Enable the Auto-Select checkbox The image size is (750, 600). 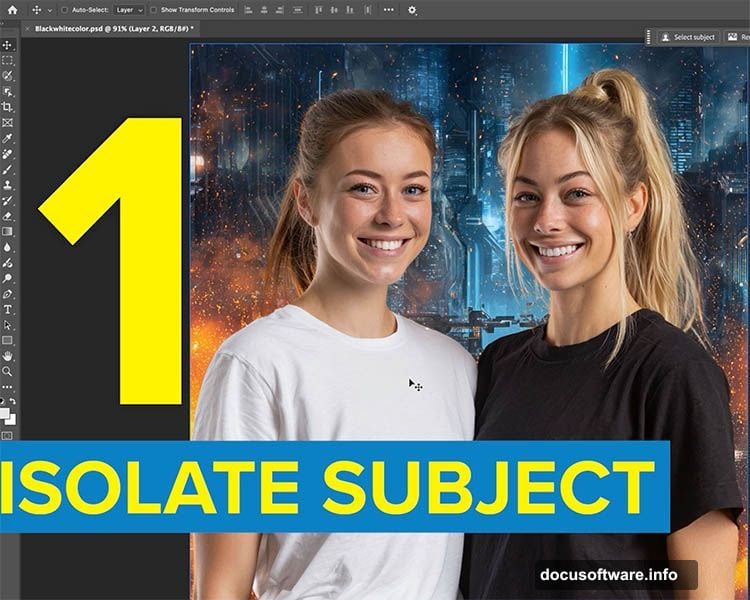tap(65, 10)
